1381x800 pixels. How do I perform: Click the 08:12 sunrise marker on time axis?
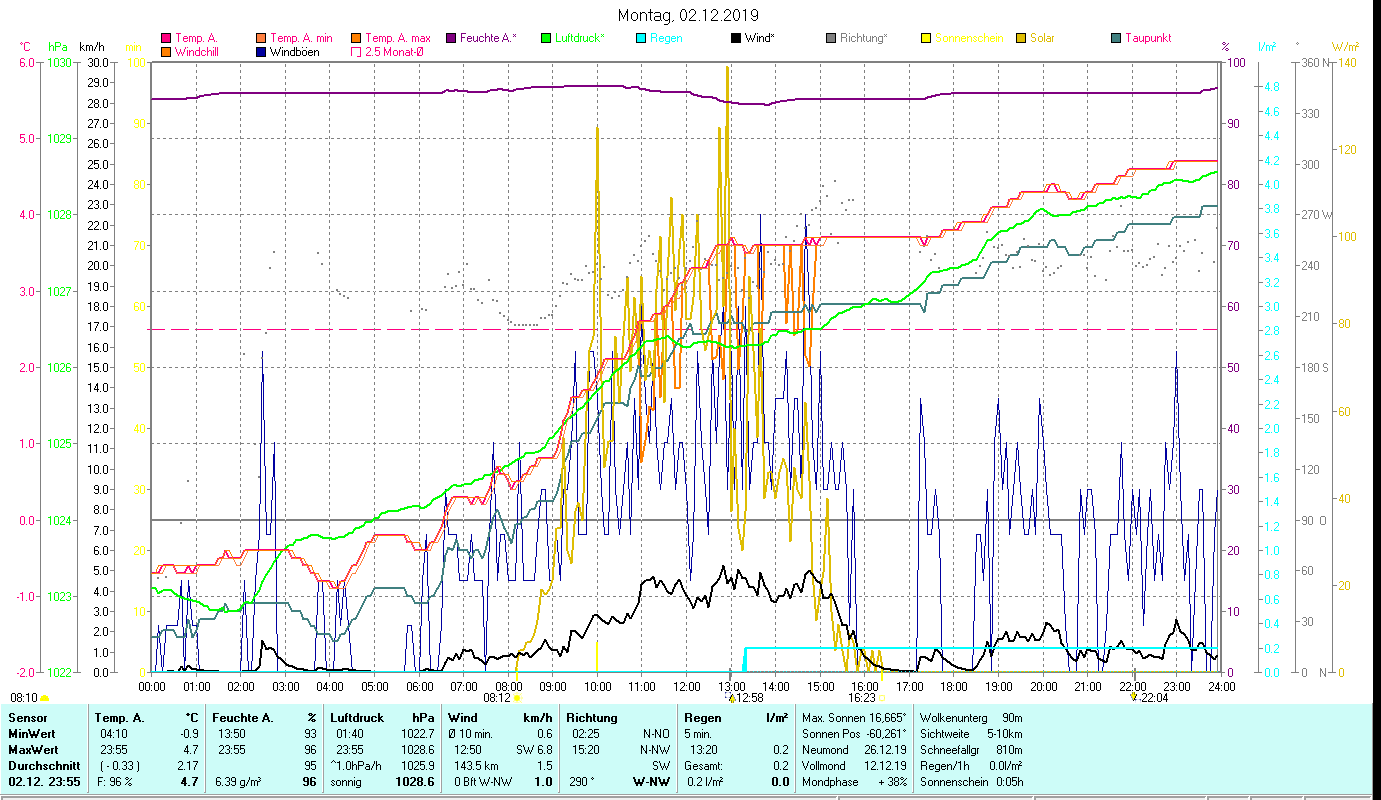[497, 698]
